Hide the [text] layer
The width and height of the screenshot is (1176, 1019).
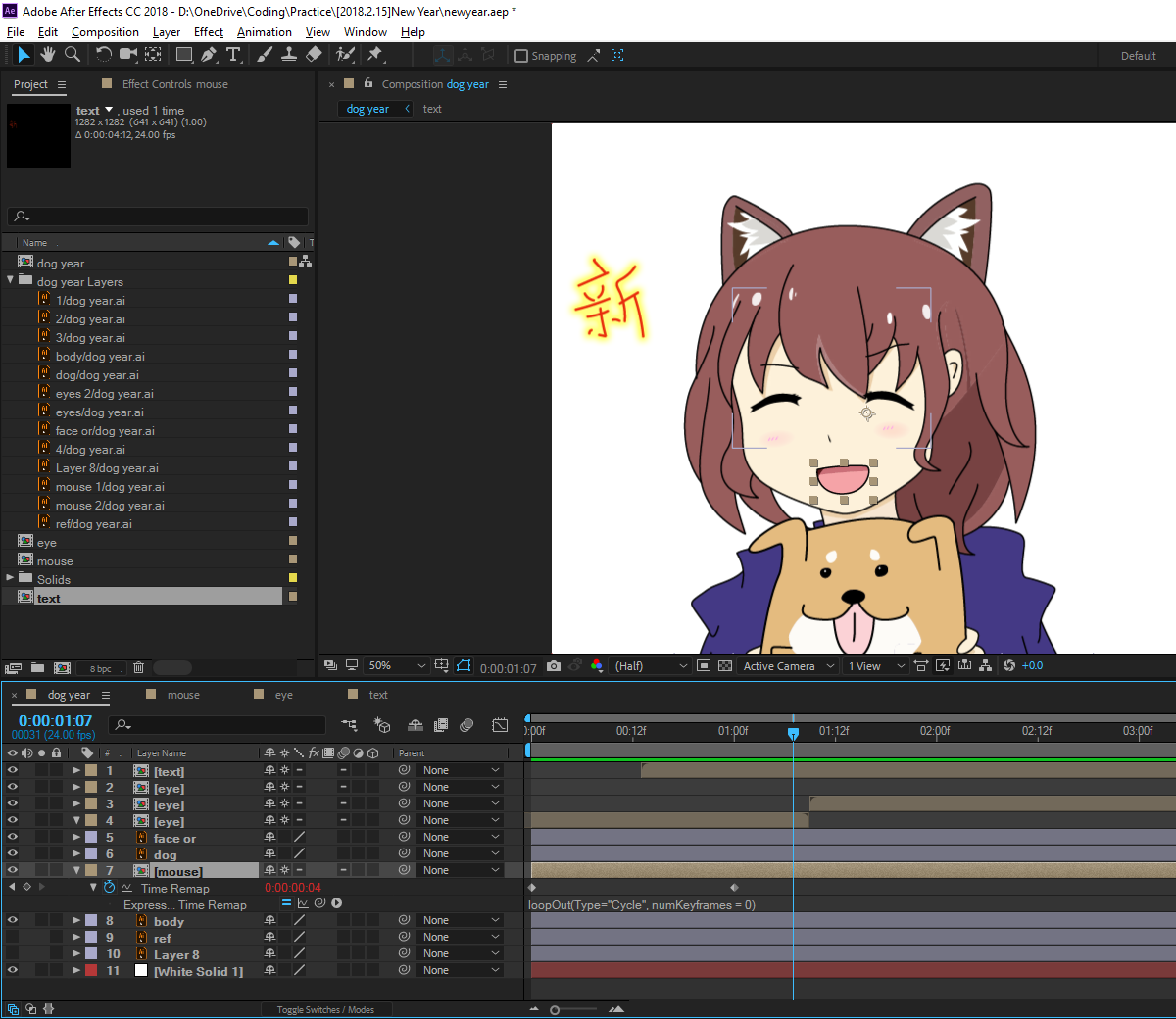pos(13,770)
